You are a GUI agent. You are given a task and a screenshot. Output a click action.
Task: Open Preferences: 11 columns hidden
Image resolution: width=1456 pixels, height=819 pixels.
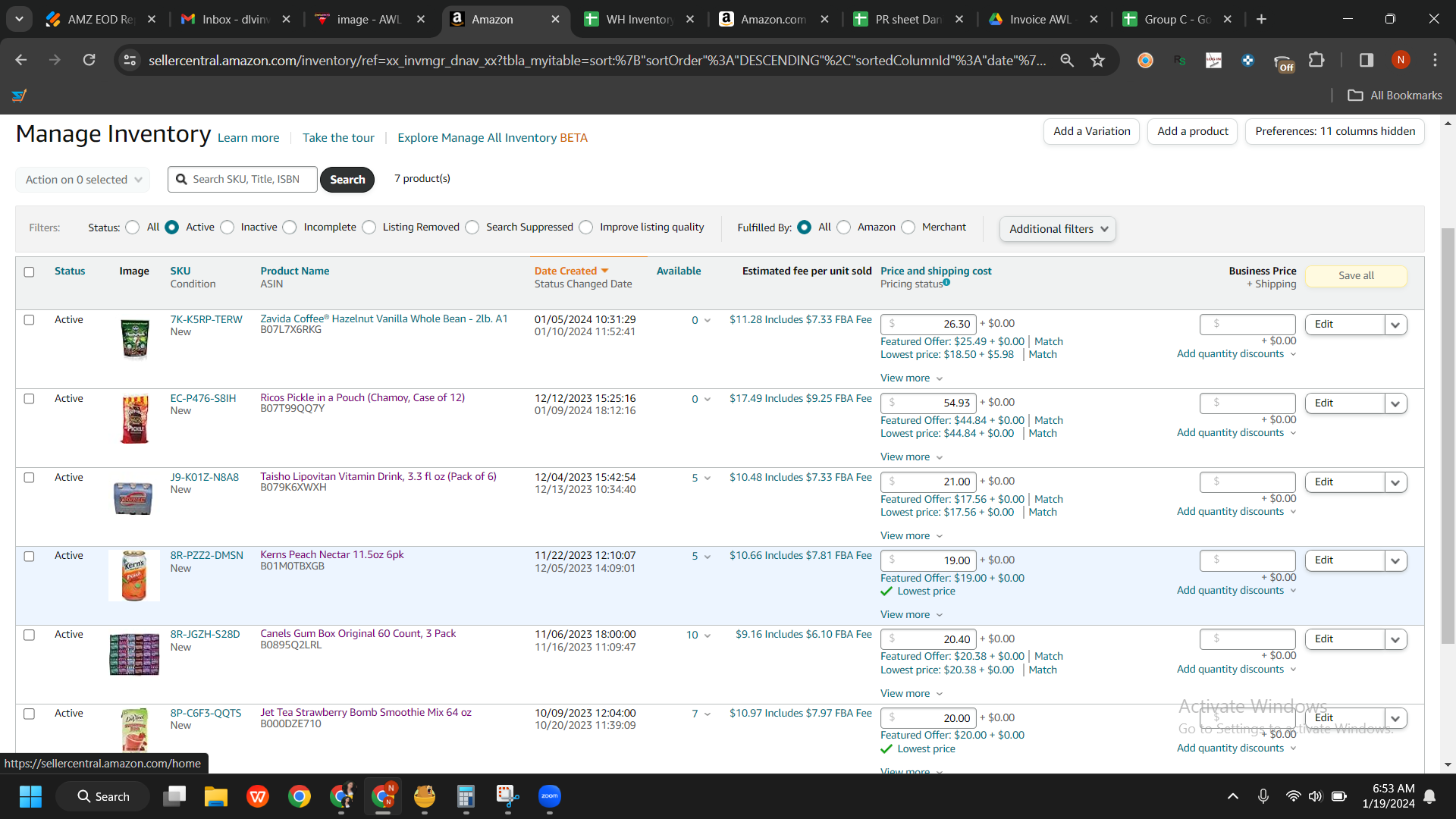[x=1335, y=131]
